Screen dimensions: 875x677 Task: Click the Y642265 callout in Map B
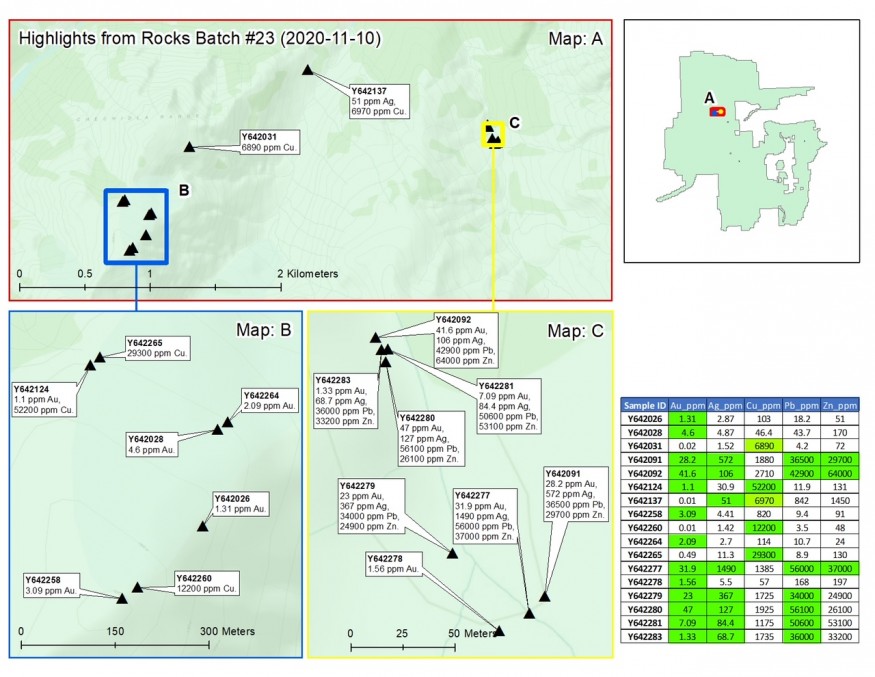tap(157, 348)
